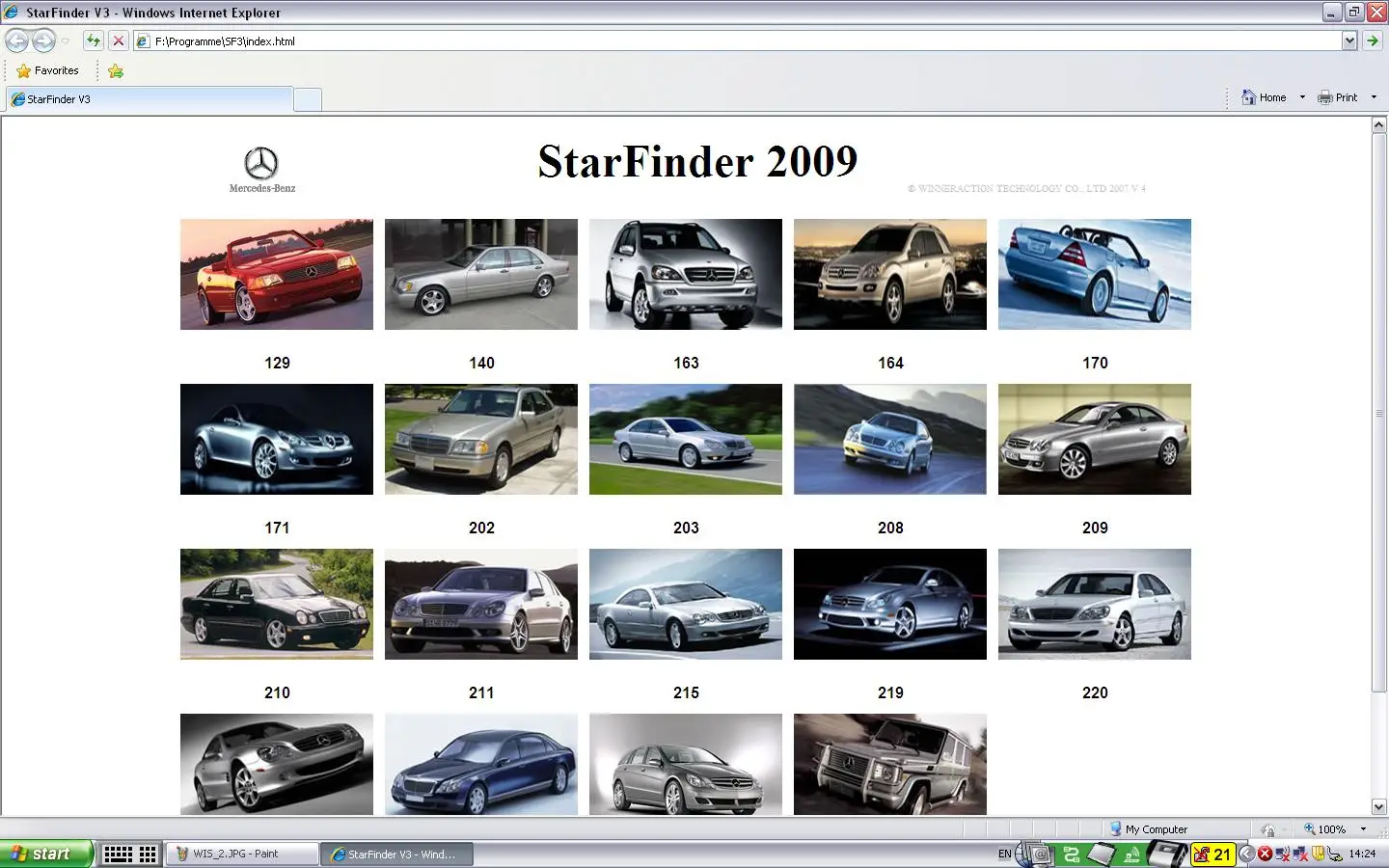Click the 220 model number label
Viewport: 1389px width, 868px height.
click(1095, 692)
